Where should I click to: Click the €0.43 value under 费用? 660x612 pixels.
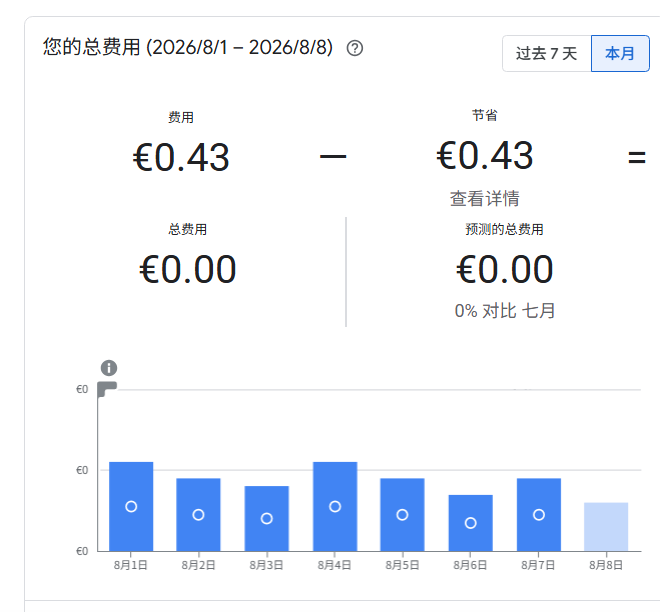(x=181, y=158)
